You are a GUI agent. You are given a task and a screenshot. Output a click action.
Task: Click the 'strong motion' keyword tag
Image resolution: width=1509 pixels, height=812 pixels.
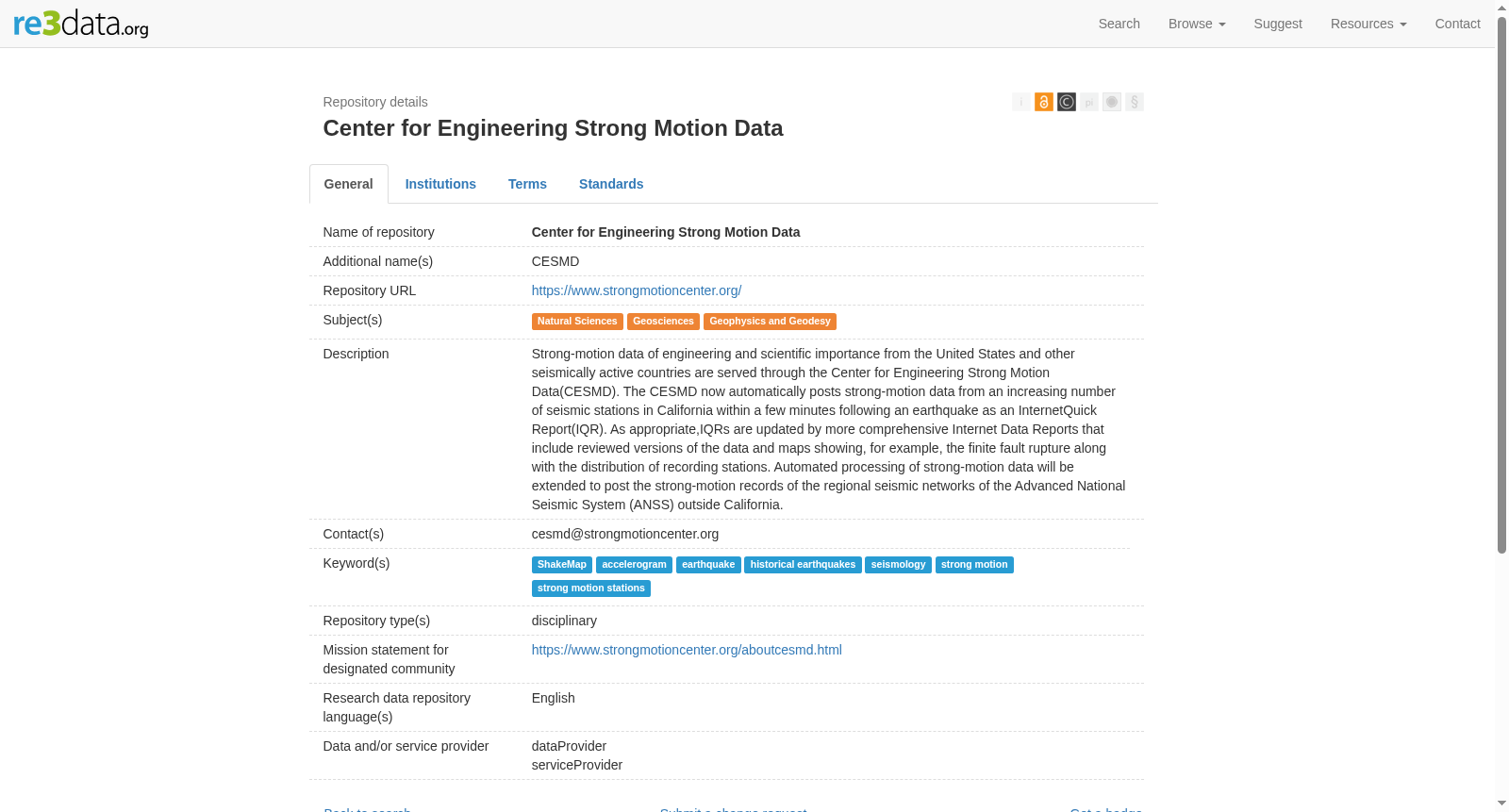click(974, 565)
